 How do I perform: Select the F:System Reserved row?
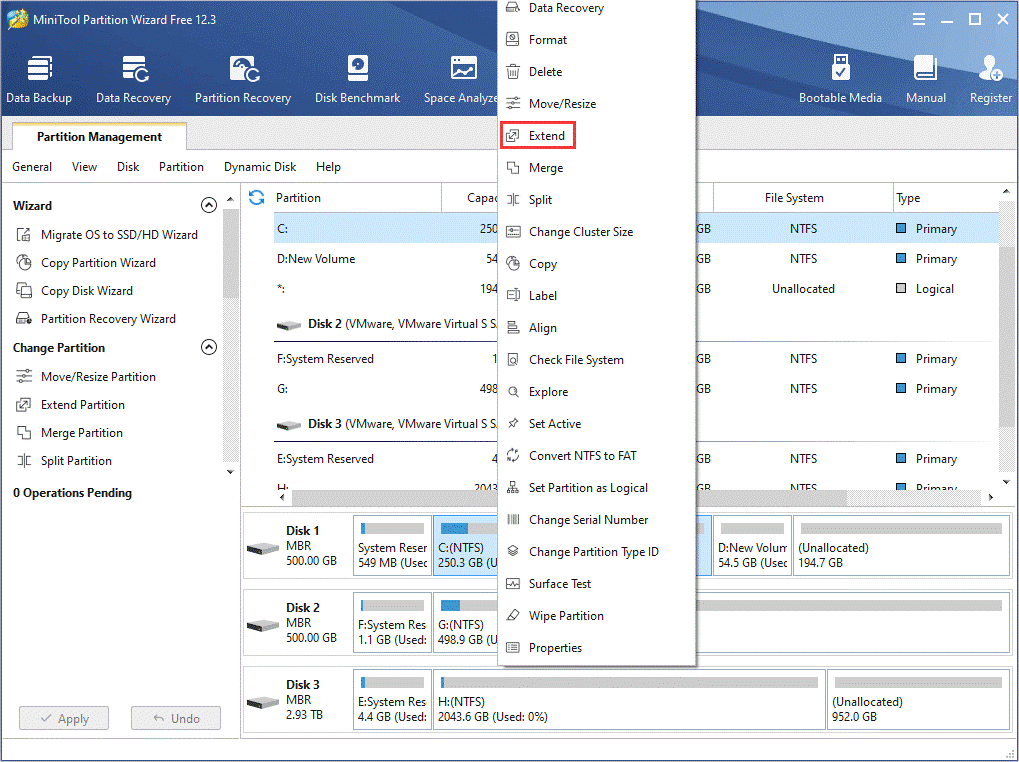tap(636, 359)
